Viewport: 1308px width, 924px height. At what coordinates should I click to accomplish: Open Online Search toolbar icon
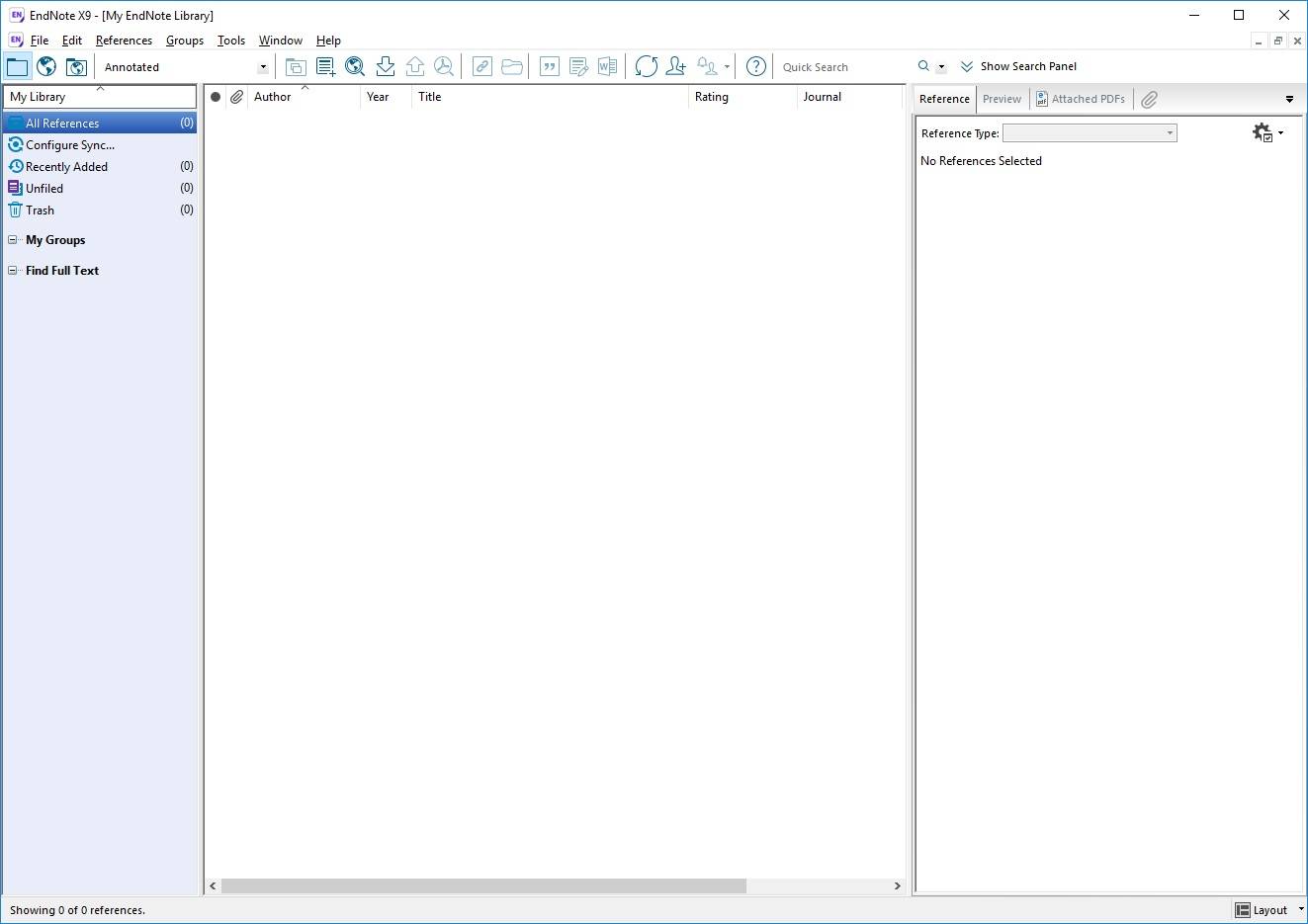coord(355,67)
